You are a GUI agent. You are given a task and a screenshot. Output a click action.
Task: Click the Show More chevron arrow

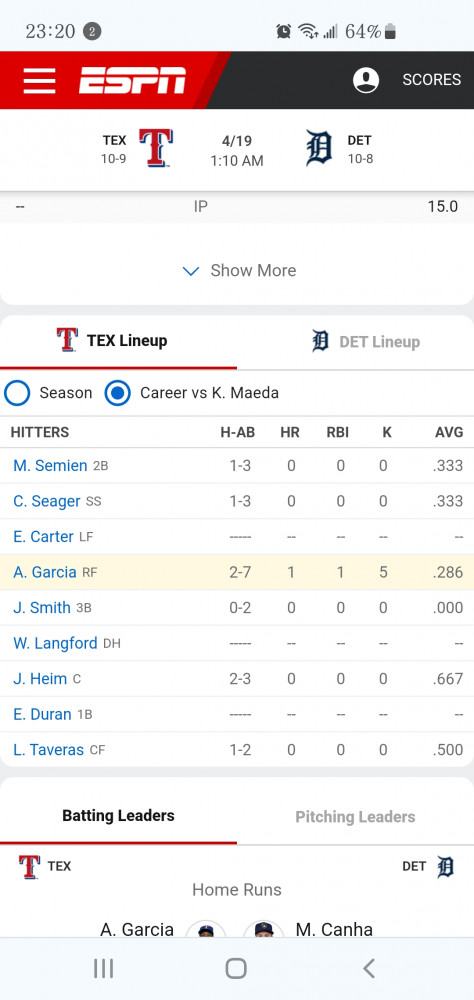pyautogui.click(x=191, y=271)
